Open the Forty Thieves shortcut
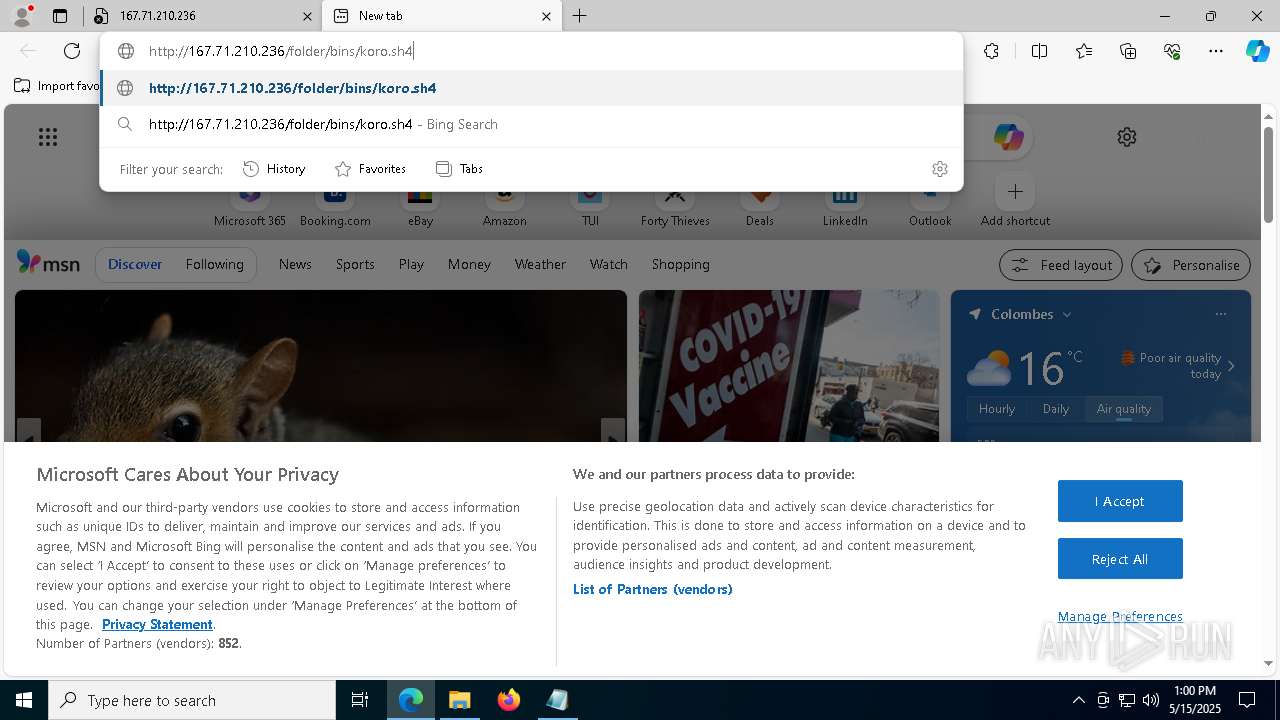Viewport: 1280px width, 720px height. coord(675,207)
